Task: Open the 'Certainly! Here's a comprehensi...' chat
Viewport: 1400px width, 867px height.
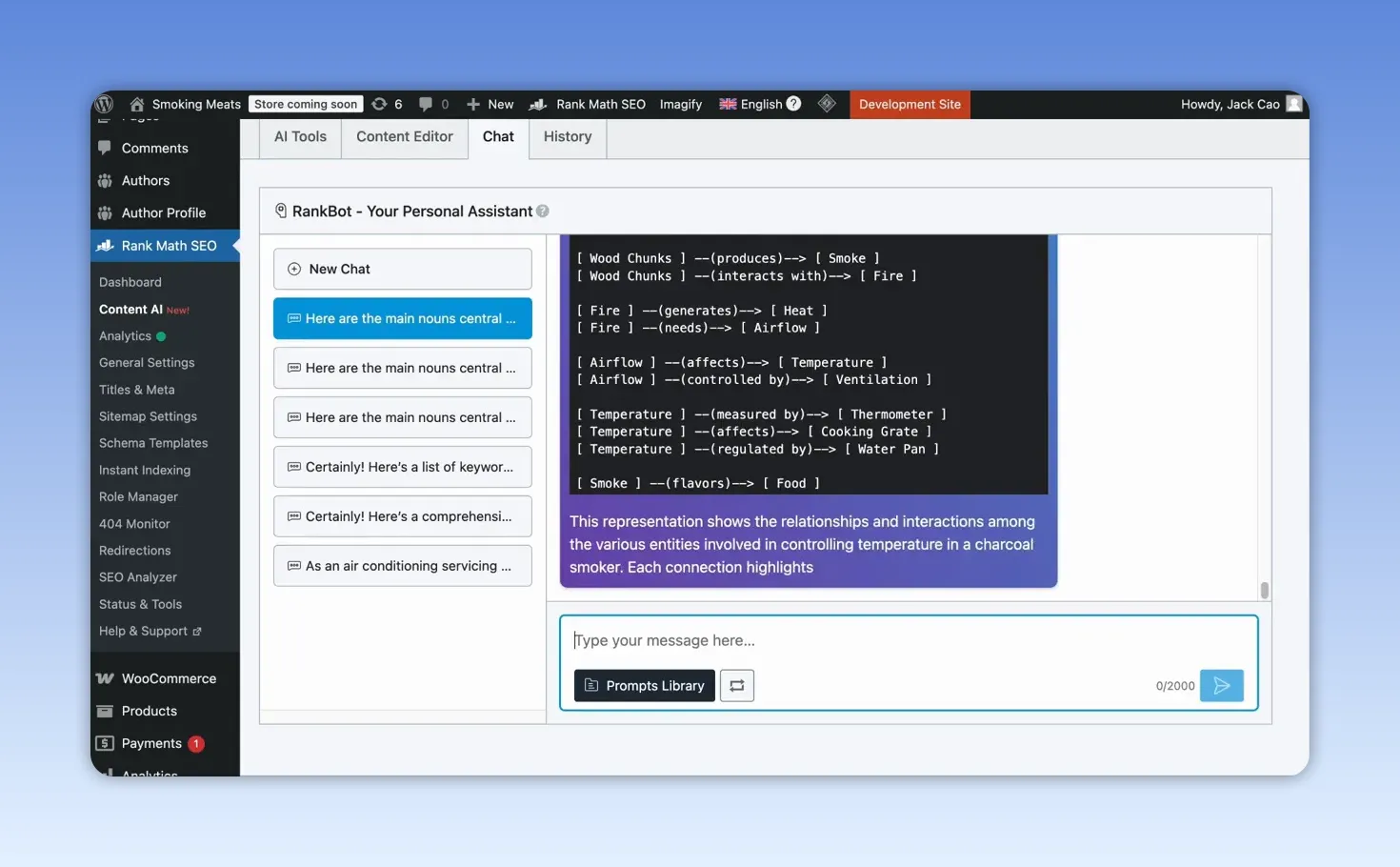Action: click(x=403, y=516)
